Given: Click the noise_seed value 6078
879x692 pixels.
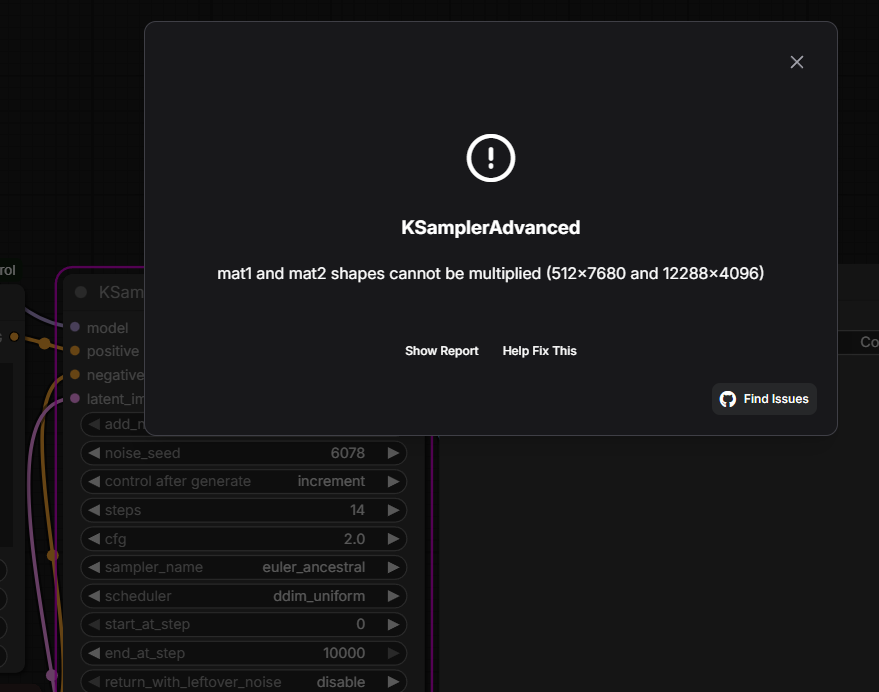Looking at the screenshot, I should click(348, 453).
